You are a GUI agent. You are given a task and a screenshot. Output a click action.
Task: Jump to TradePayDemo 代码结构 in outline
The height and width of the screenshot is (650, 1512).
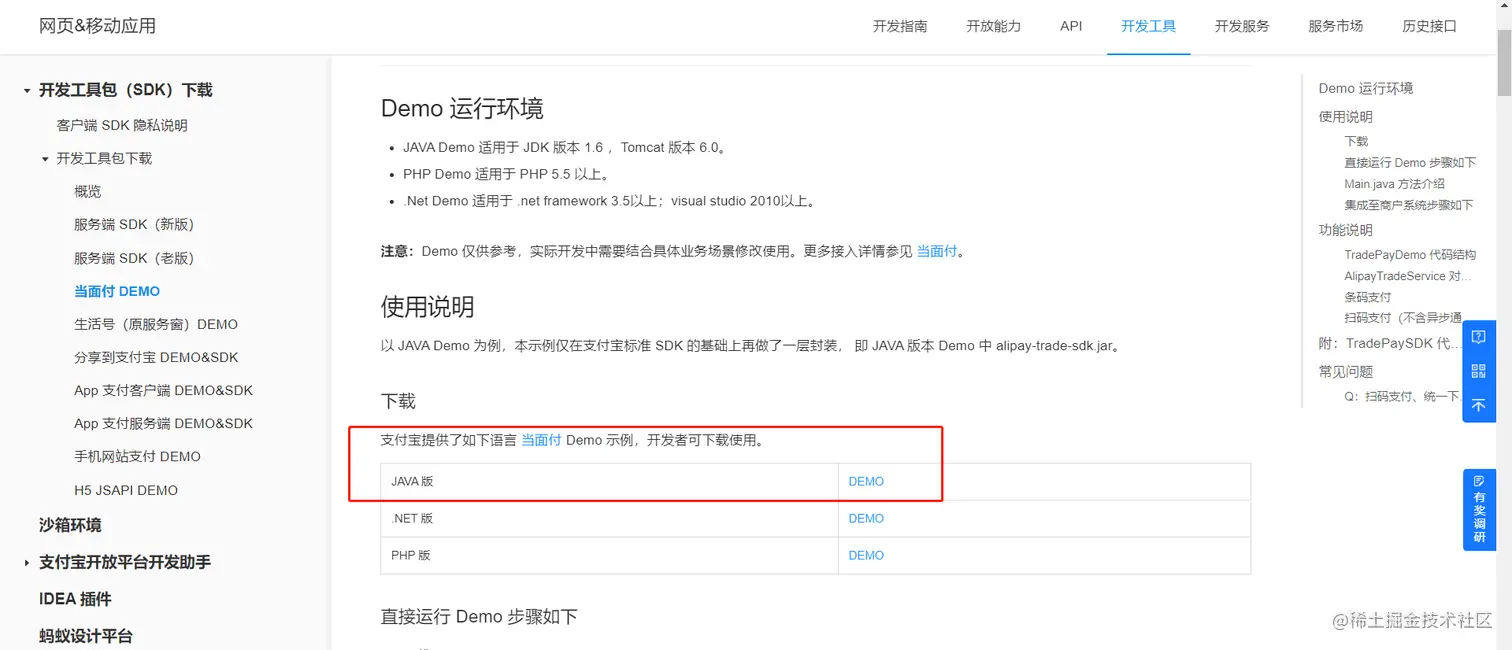[1410, 255]
